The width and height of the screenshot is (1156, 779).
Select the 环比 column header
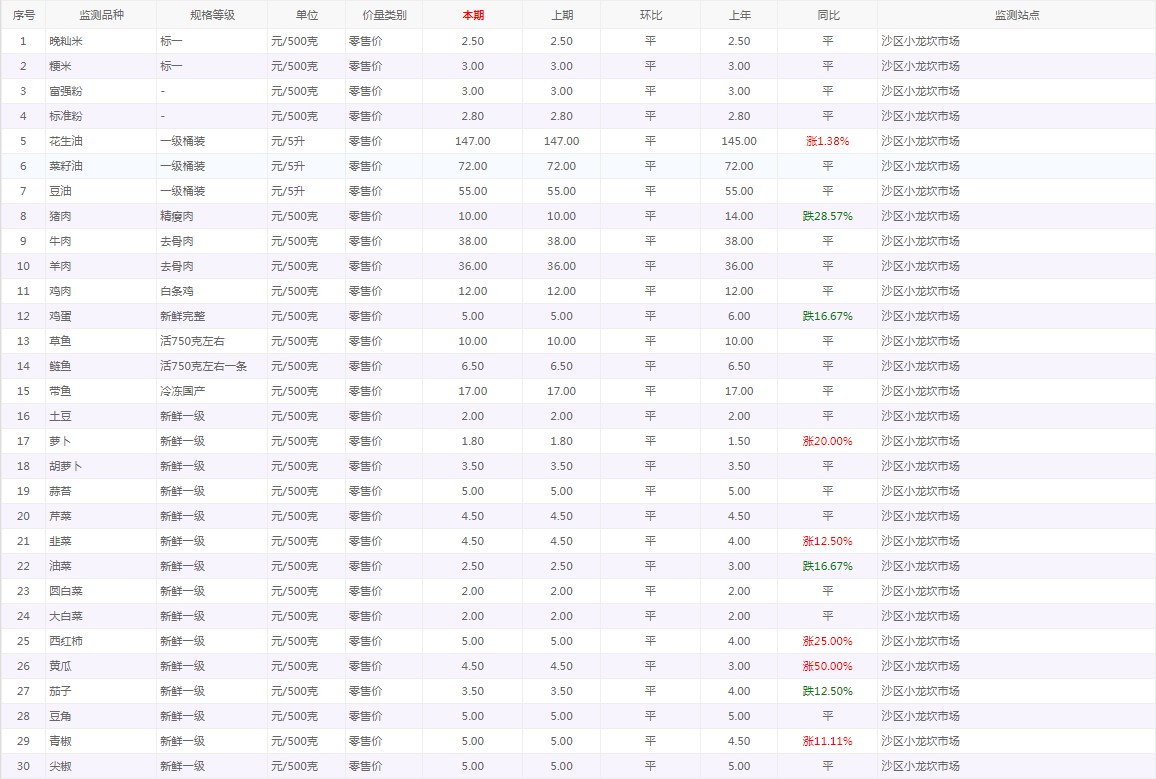pos(650,15)
